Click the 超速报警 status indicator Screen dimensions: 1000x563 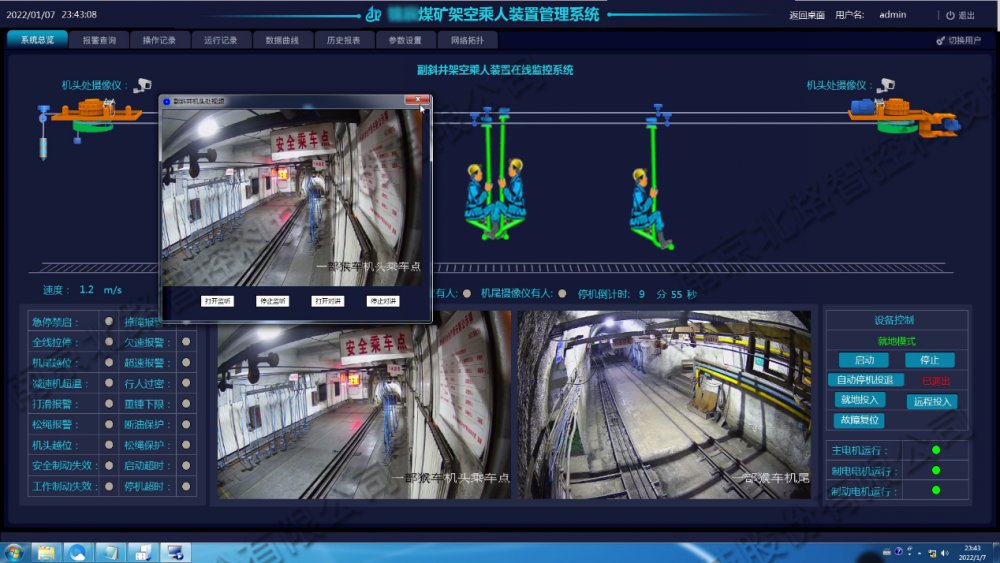click(185, 363)
